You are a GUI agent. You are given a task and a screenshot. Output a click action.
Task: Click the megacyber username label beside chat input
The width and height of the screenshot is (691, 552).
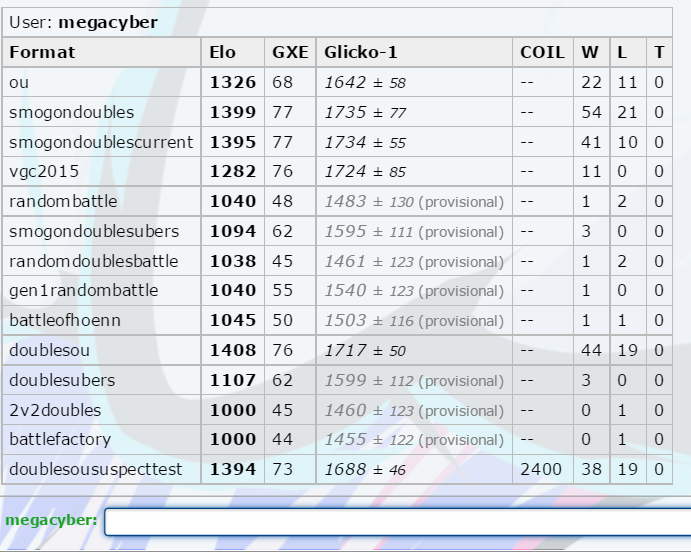click(50, 521)
